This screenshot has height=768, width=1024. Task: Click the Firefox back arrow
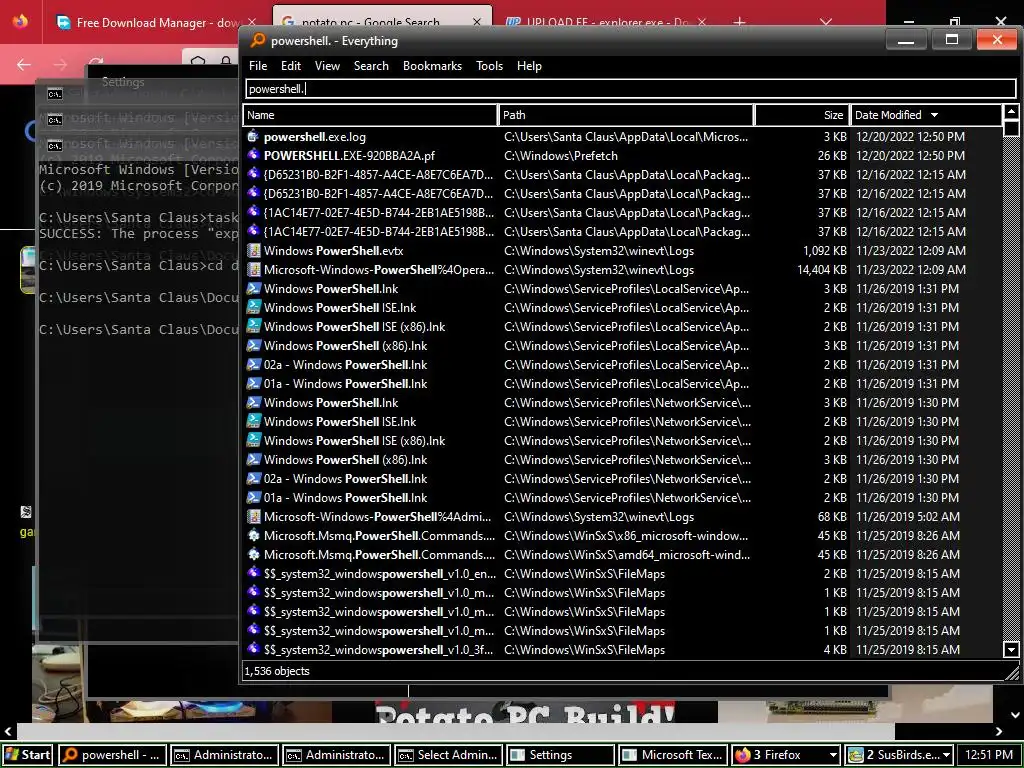(x=24, y=65)
